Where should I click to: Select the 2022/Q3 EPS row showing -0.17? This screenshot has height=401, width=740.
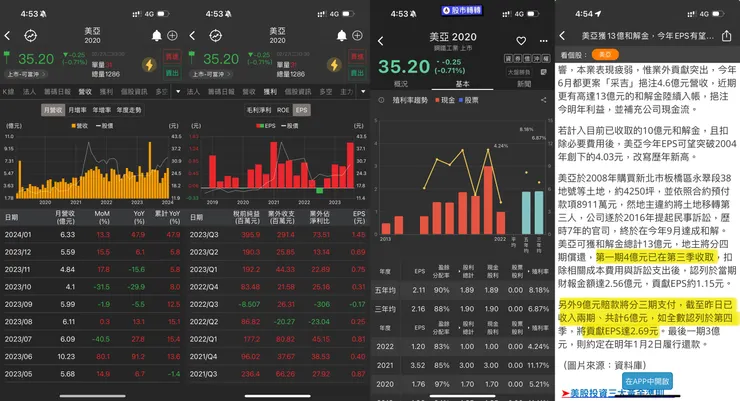click(x=278, y=304)
